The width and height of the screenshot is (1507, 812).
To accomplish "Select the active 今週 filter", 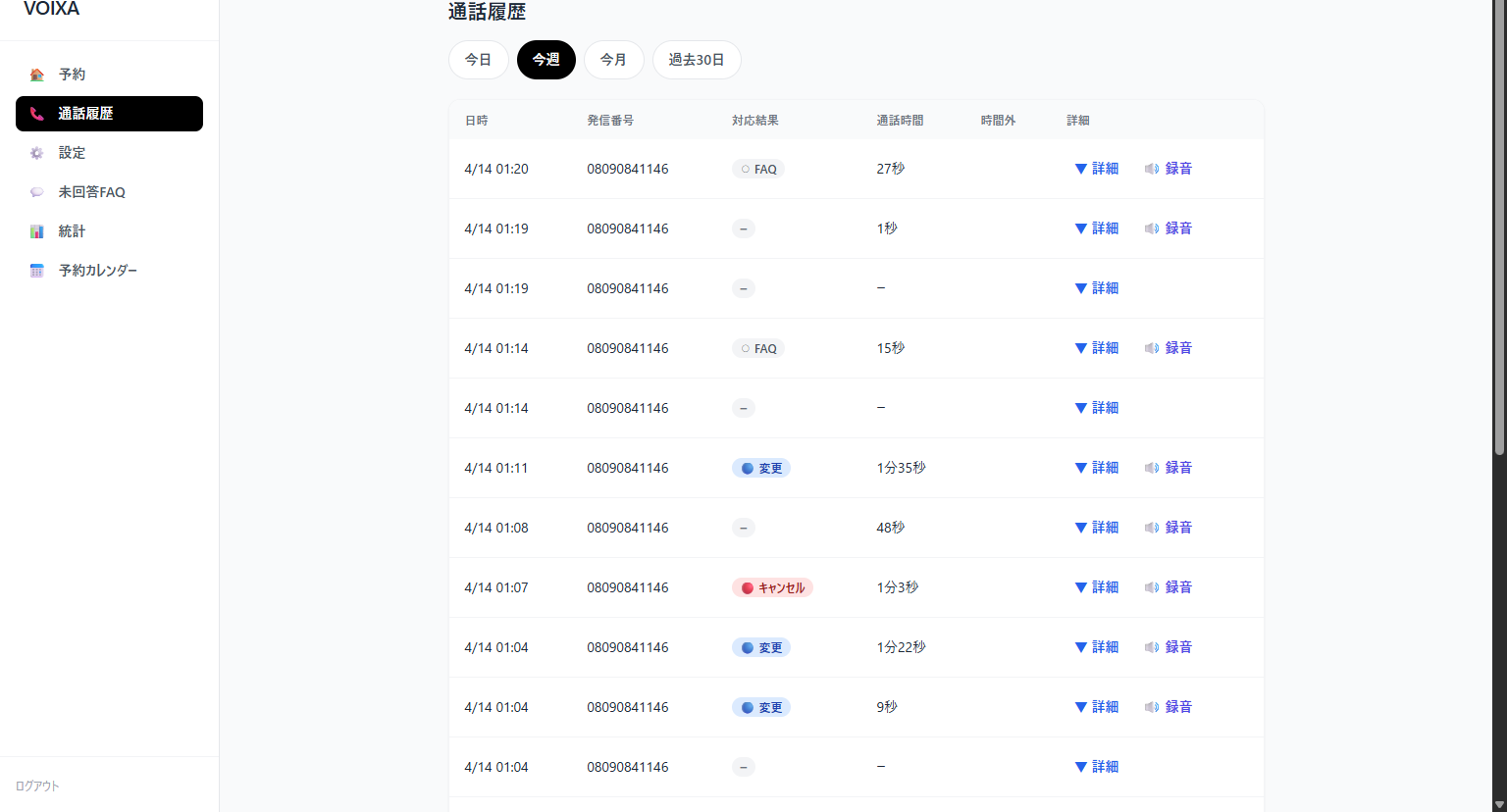I will click(x=546, y=60).
